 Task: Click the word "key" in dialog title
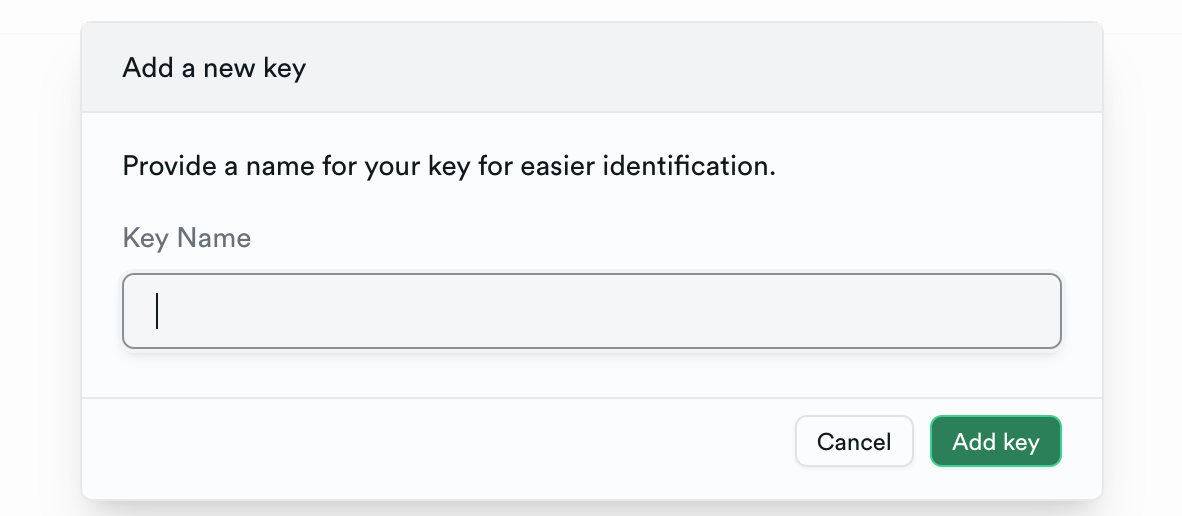(284, 69)
